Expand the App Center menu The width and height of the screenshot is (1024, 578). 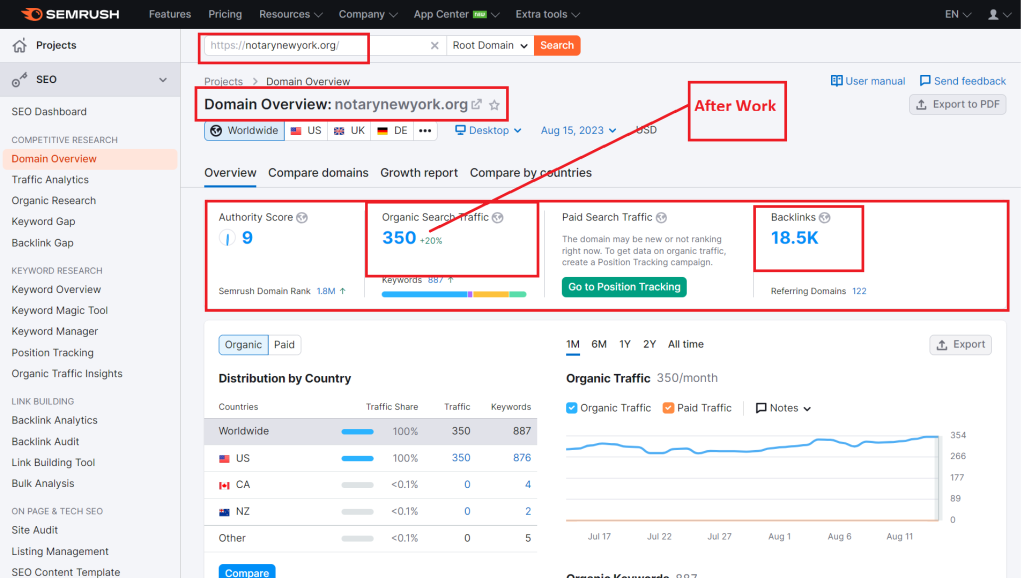[x=456, y=14]
